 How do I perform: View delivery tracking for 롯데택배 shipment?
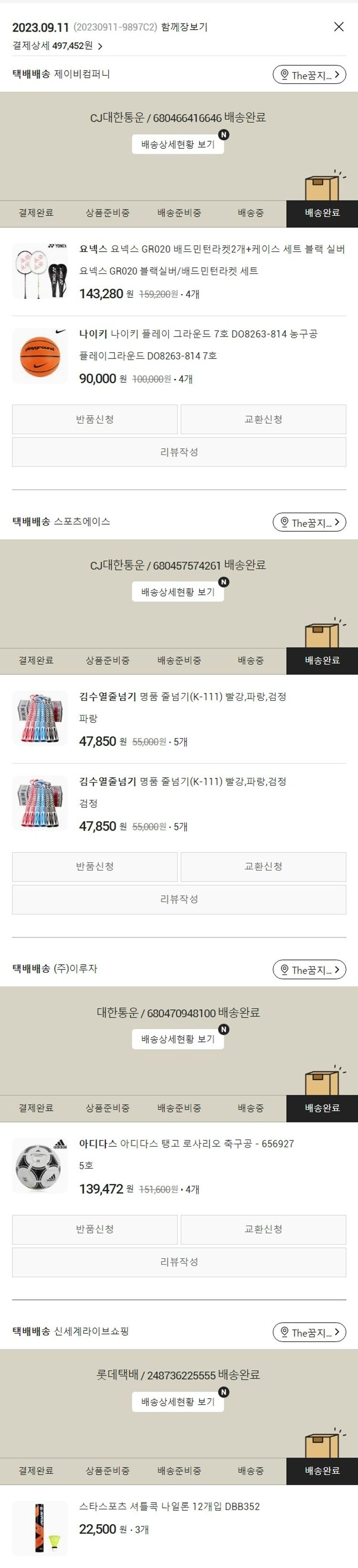[178, 1401]
